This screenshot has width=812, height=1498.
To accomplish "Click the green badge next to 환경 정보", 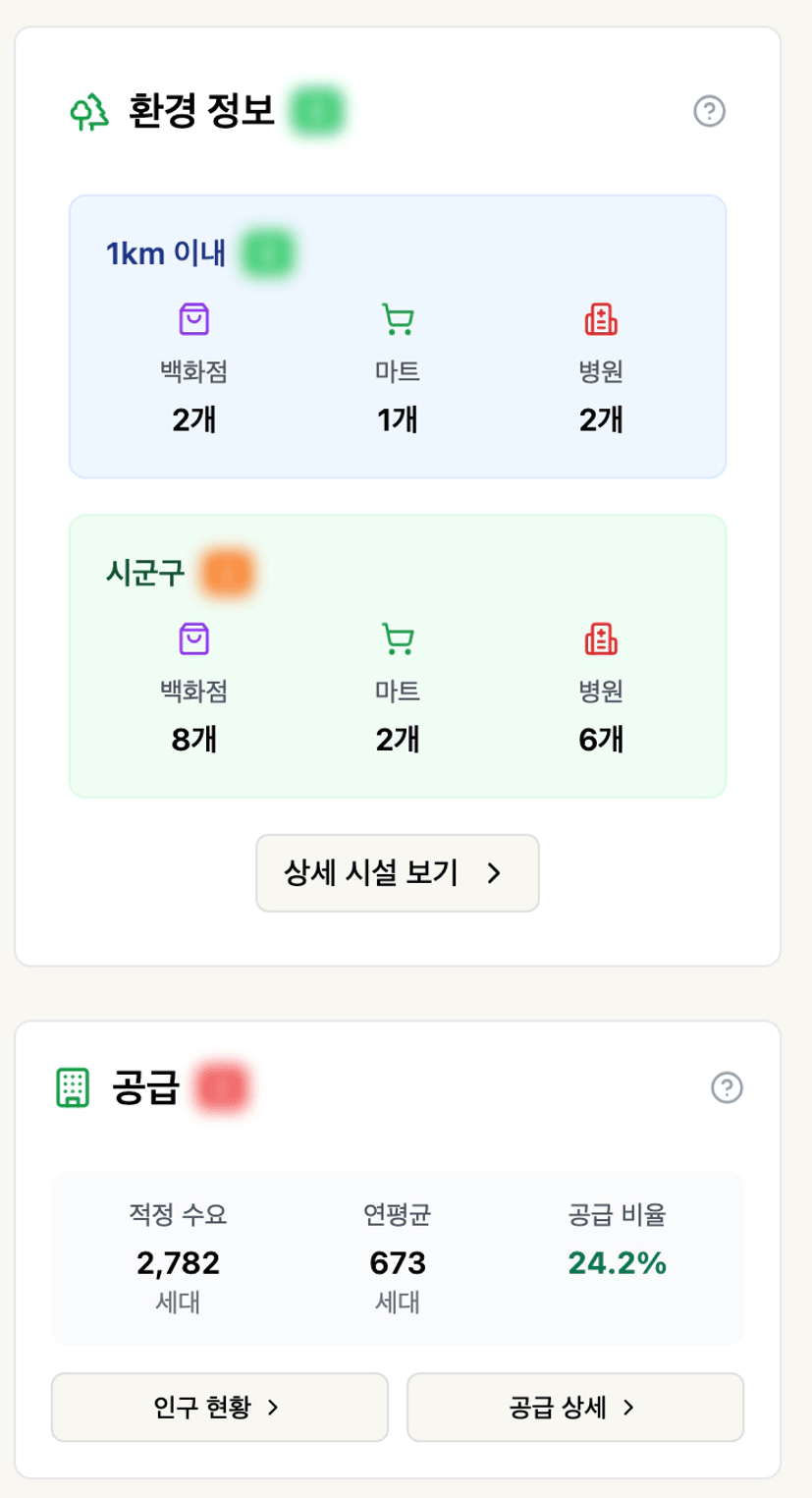I will (316, 111).
